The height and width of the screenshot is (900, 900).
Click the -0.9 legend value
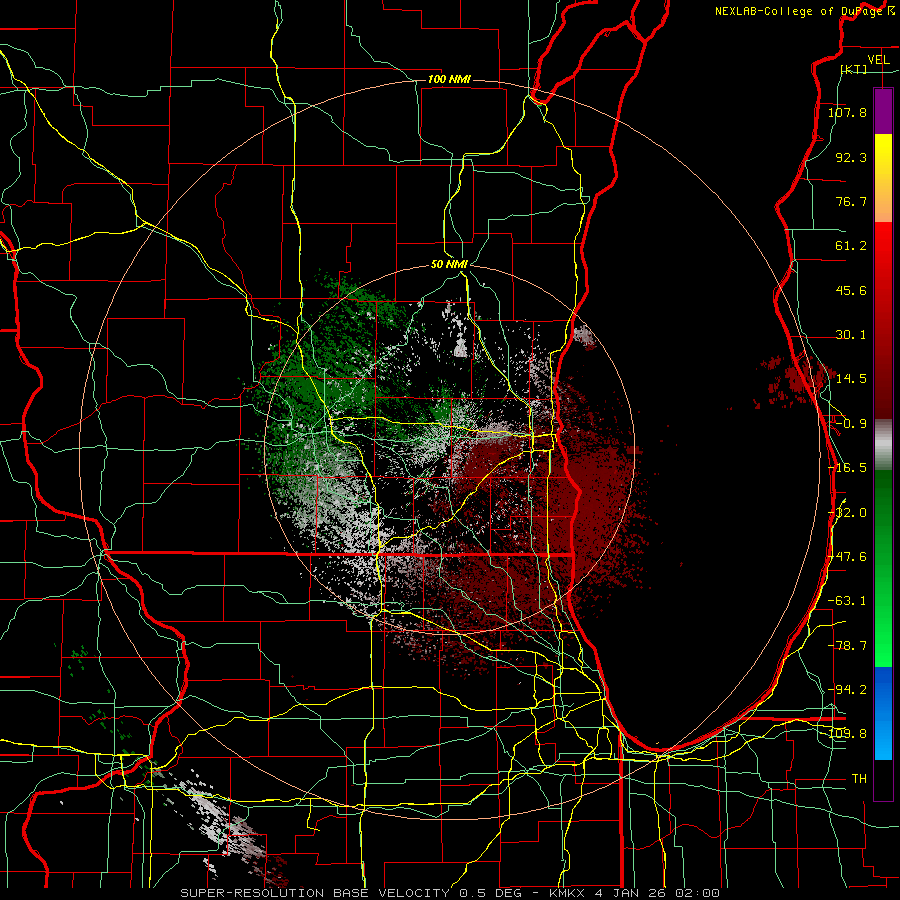(x=851, y=424)
